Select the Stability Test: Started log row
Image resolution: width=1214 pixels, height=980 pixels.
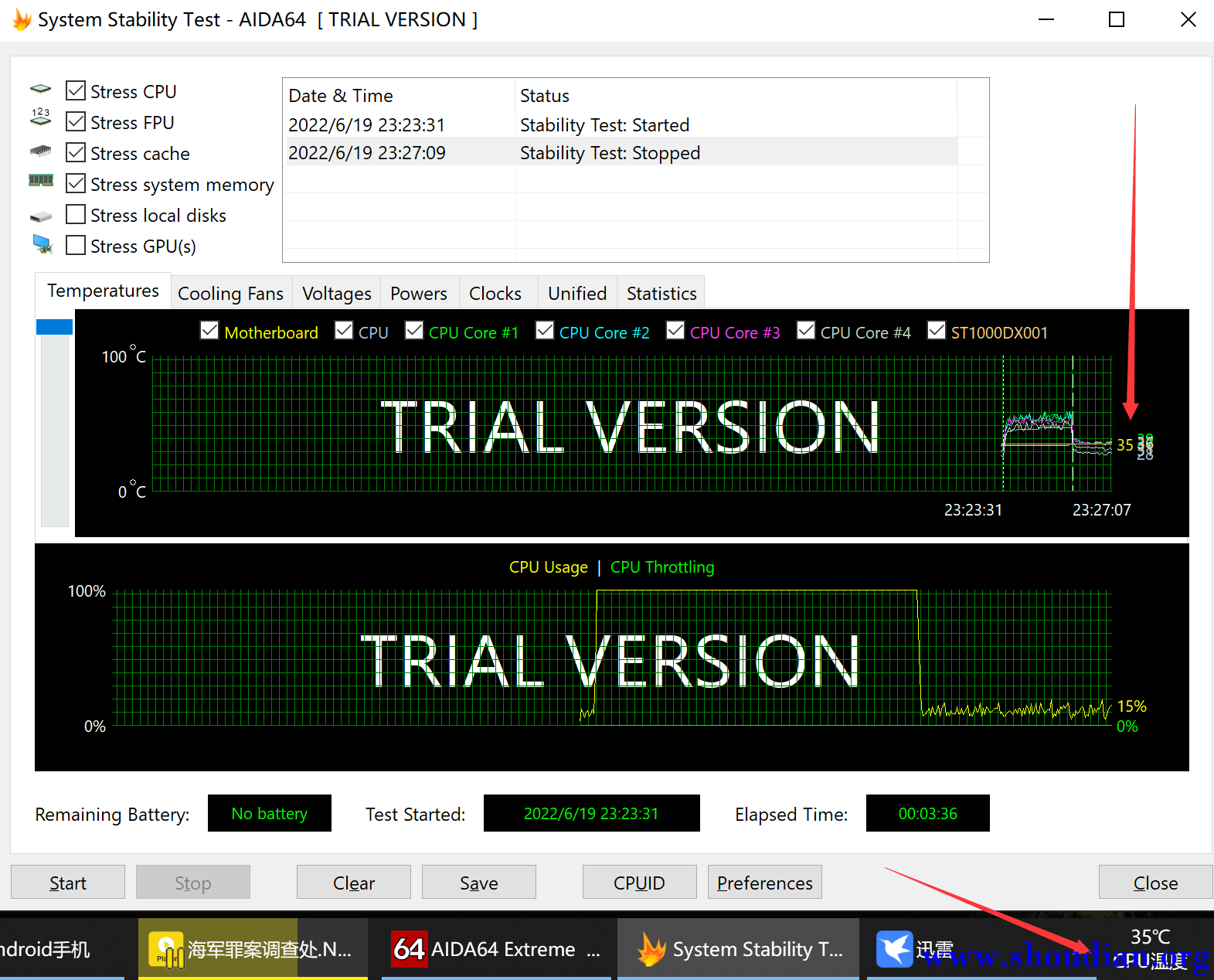(620, 124)
